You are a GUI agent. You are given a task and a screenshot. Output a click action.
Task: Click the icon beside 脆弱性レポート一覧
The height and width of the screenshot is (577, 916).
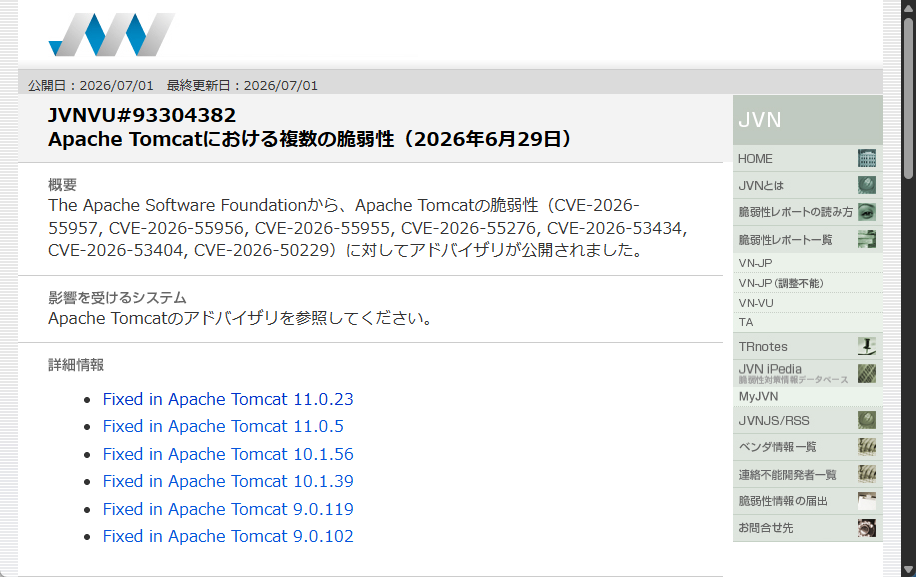(866, 239)
